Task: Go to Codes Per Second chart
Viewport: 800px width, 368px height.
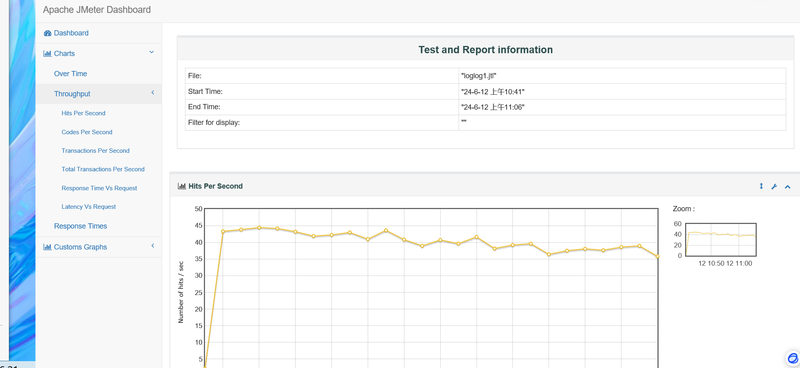Action: [x=87, y=132]
